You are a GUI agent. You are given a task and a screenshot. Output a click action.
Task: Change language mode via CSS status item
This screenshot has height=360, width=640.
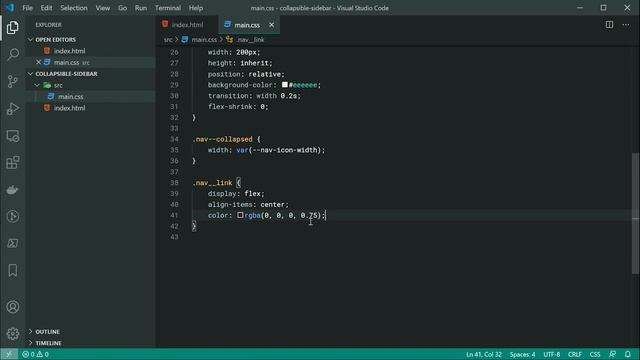point(595,354)
